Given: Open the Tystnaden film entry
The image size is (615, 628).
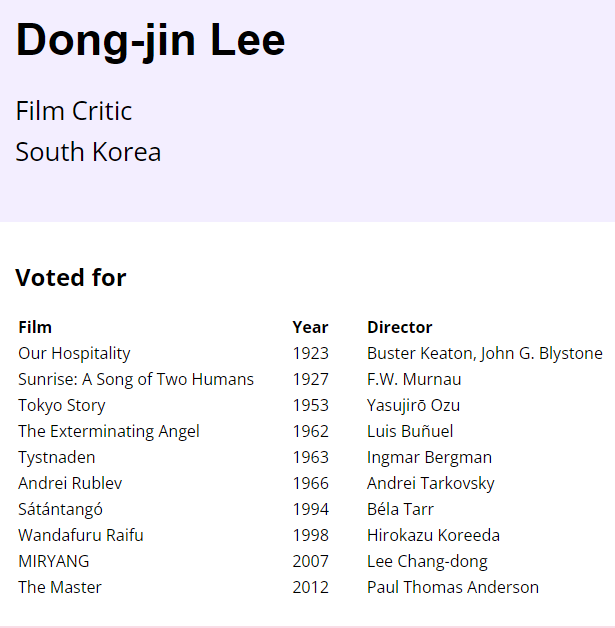Looking at the screenshot, I should [x=57, y=457].
